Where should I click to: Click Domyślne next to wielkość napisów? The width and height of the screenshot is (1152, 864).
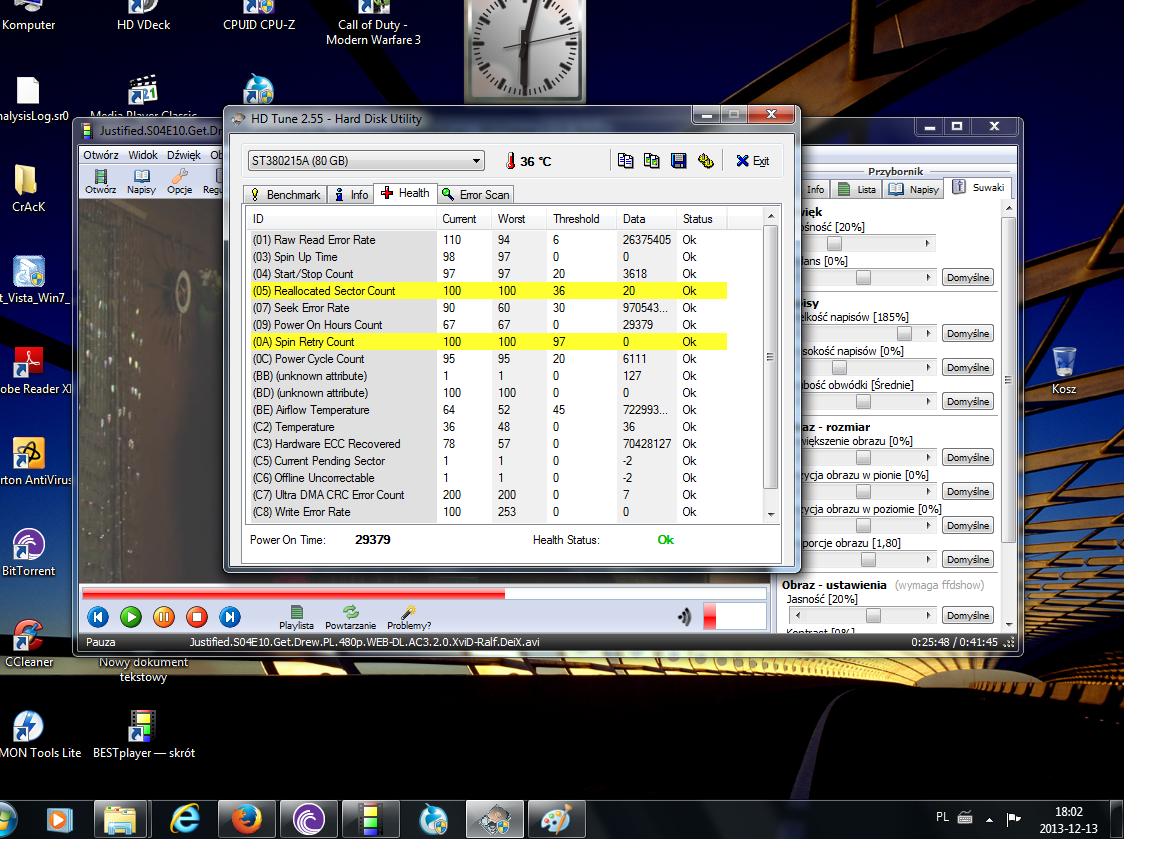pyautogui.click(x=968, y=334)
